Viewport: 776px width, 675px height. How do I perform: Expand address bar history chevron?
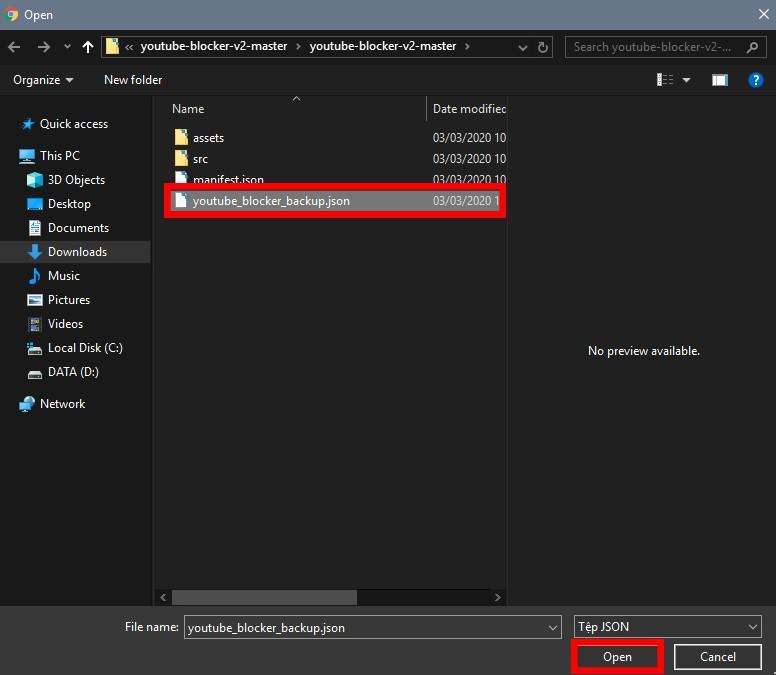coord(523,48)
